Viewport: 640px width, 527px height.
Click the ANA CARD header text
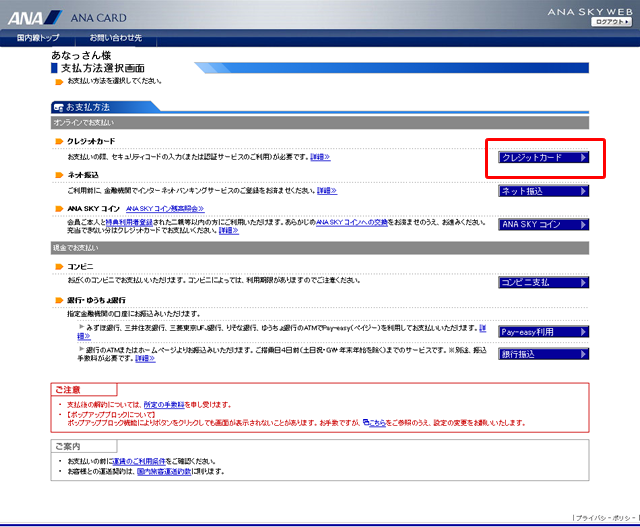coord(98,18)
